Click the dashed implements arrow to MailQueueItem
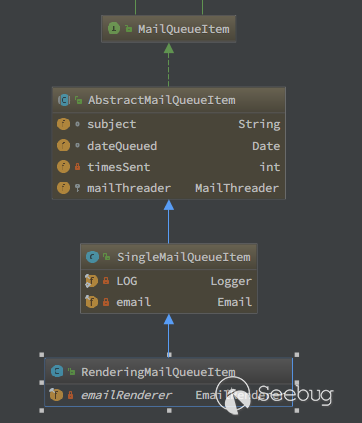 169,65
